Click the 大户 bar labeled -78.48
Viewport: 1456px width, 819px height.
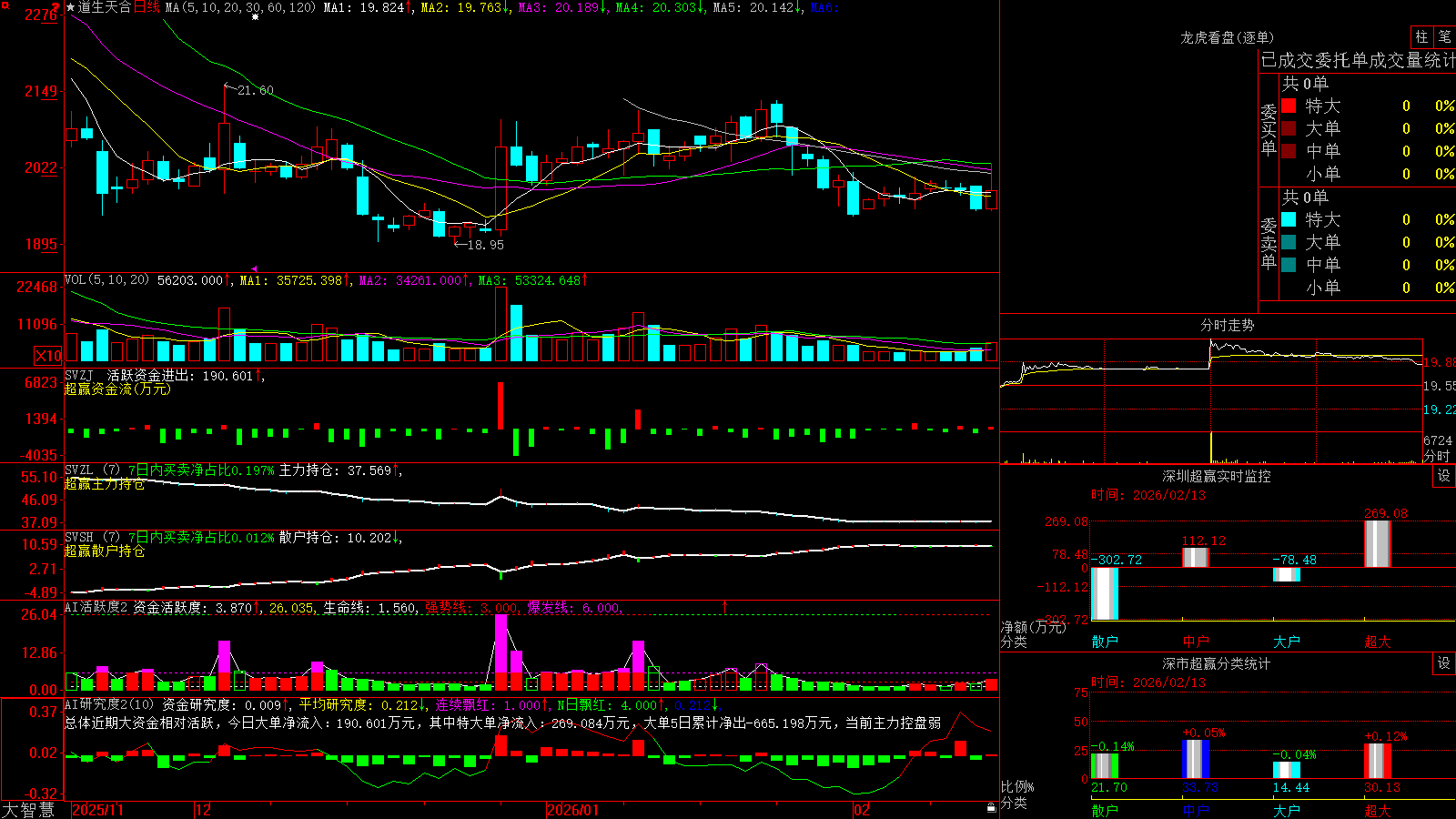1286,574
